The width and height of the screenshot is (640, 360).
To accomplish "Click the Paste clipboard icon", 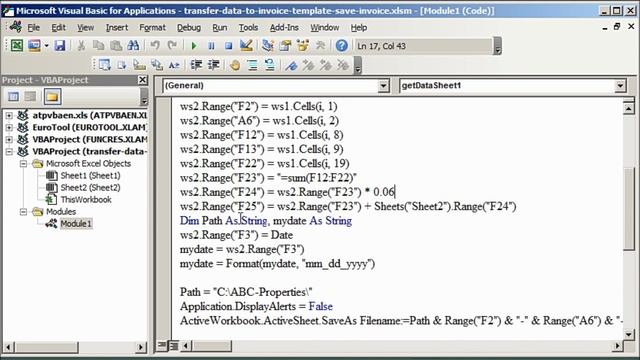I will click(116, 46).
